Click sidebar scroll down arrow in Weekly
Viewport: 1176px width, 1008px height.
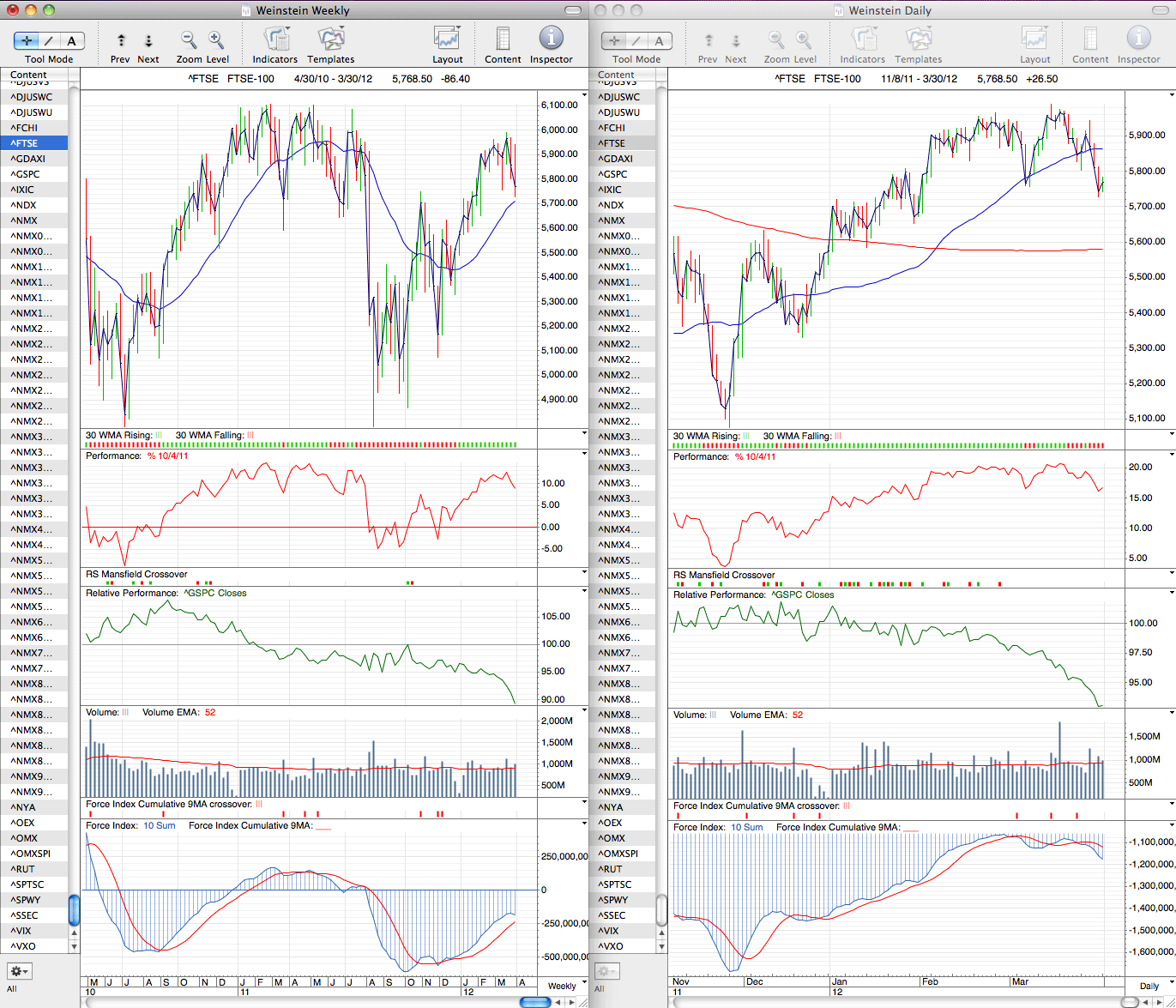pyautogui.click(x=74, y=947)
